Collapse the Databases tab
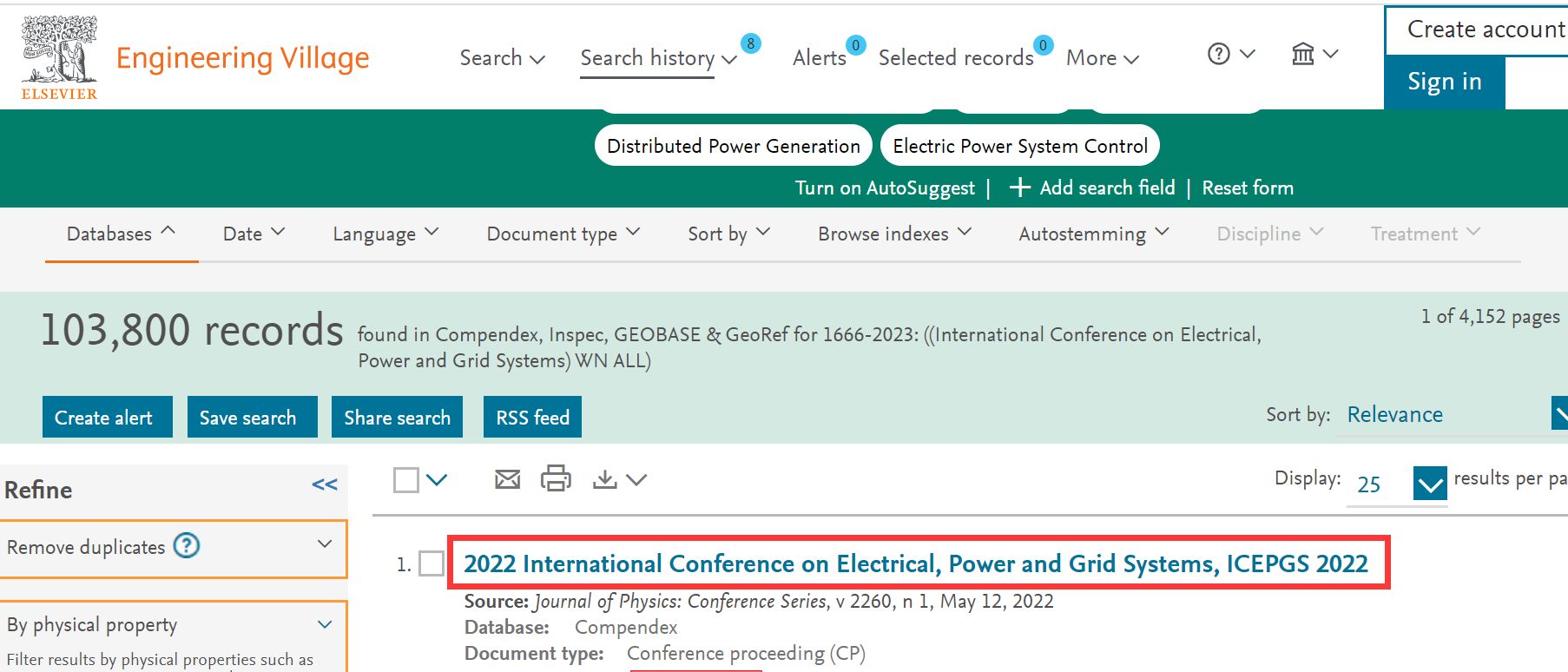This screenshot has width=1568, height=672. tap(122, 234)
